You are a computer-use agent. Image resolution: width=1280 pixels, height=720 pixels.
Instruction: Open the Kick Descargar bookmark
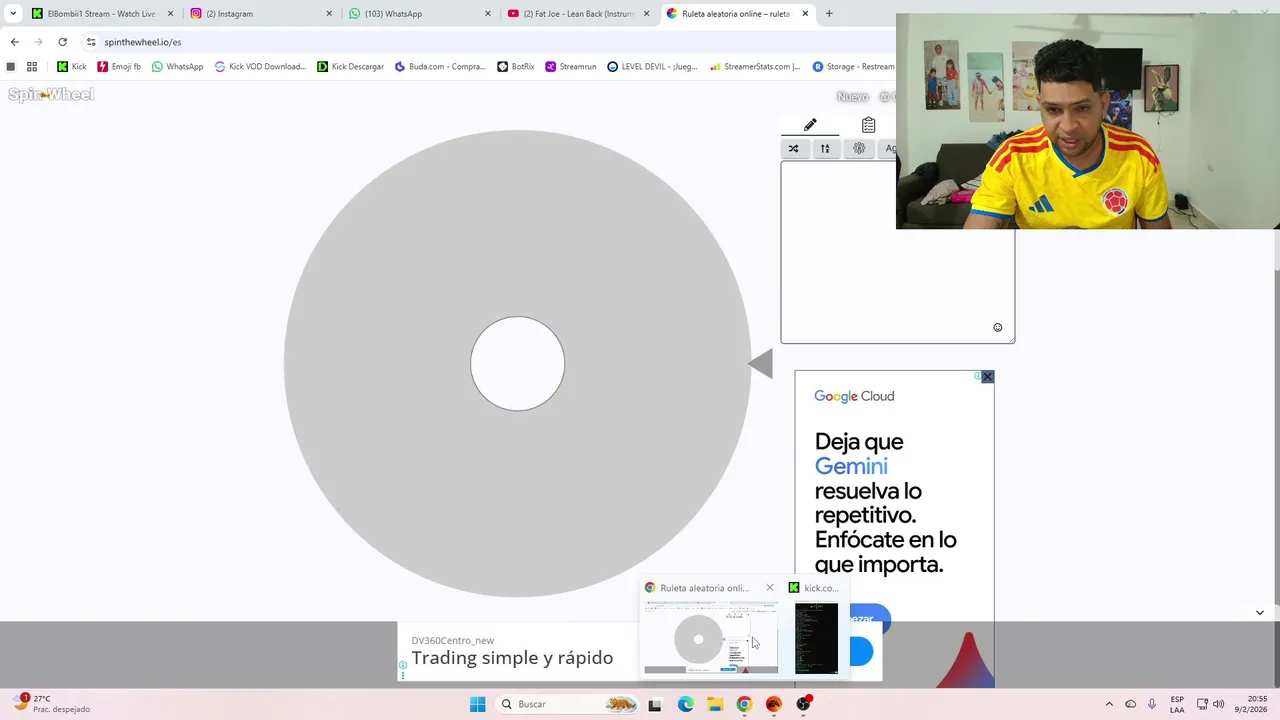point(350,67)
